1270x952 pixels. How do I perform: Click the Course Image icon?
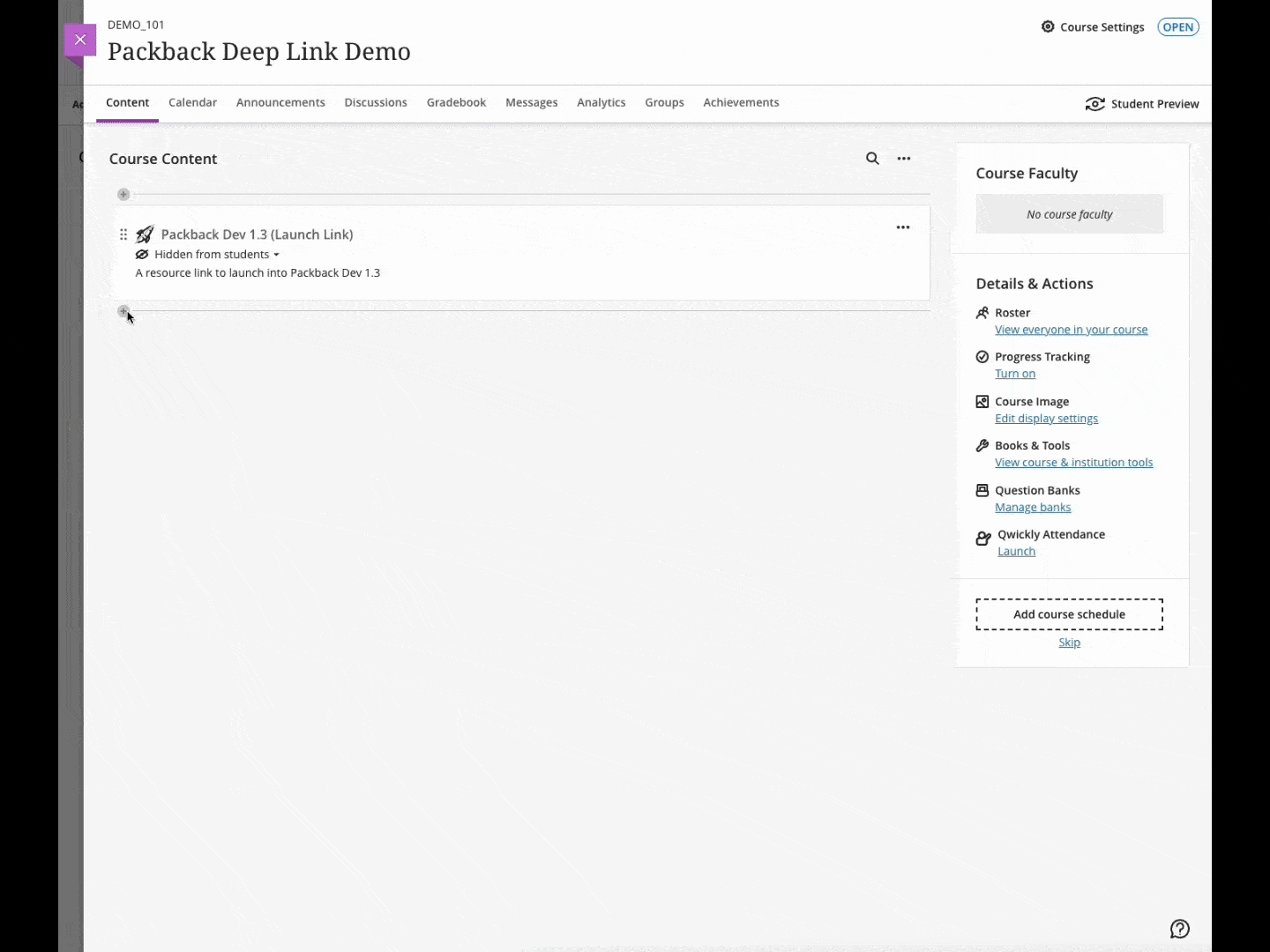tap(982, 402)
